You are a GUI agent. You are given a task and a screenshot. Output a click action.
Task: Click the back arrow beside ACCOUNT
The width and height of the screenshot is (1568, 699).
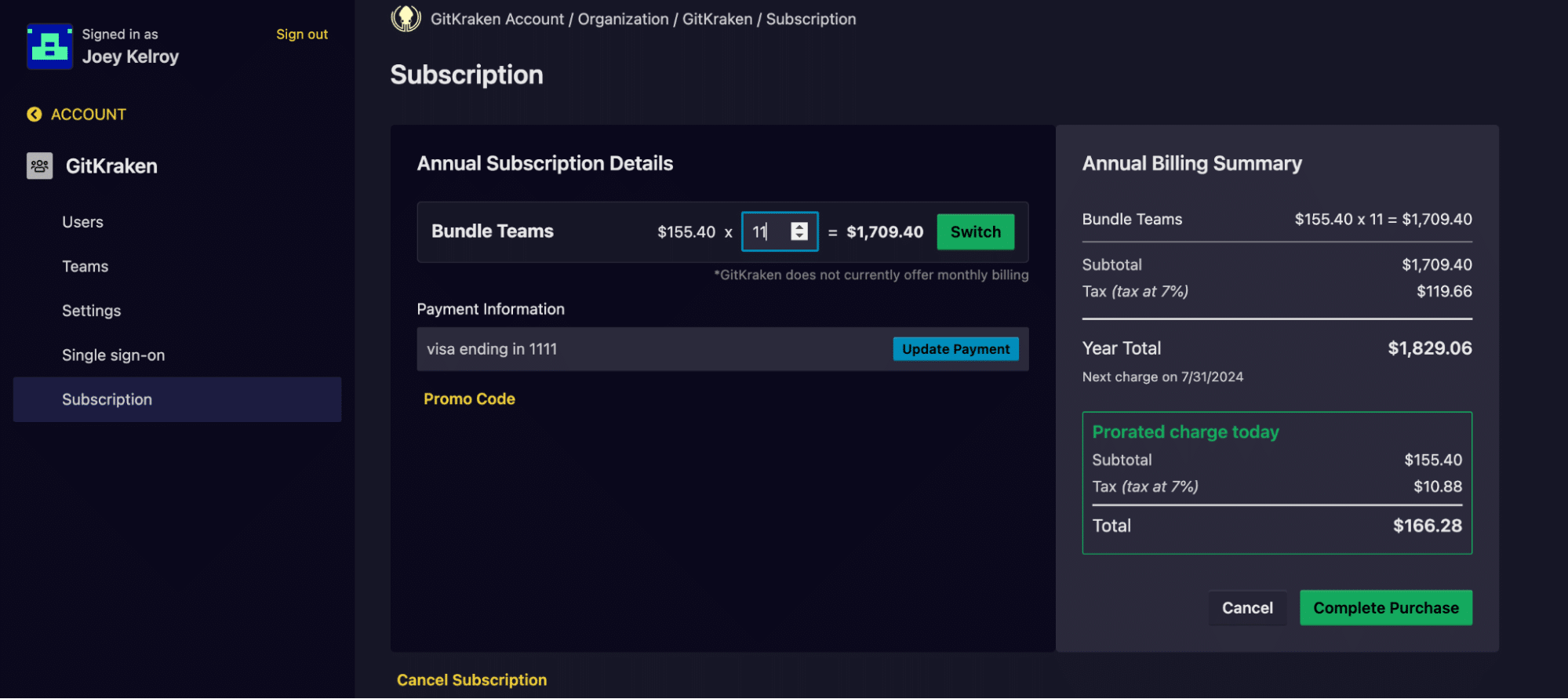[x=34, y=115]
